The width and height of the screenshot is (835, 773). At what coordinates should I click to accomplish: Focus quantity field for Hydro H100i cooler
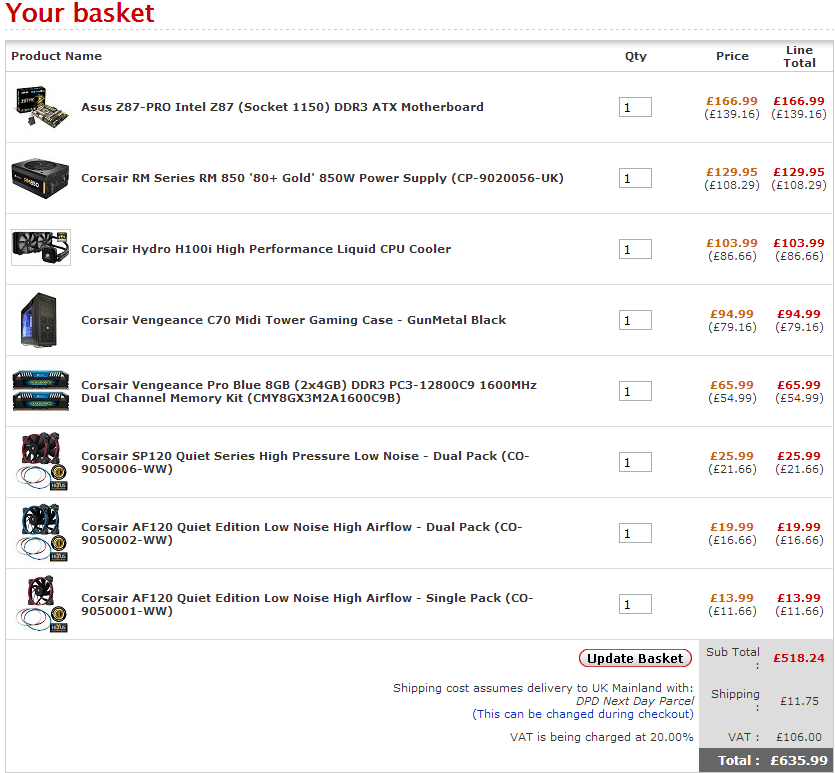tap(635, 249)
